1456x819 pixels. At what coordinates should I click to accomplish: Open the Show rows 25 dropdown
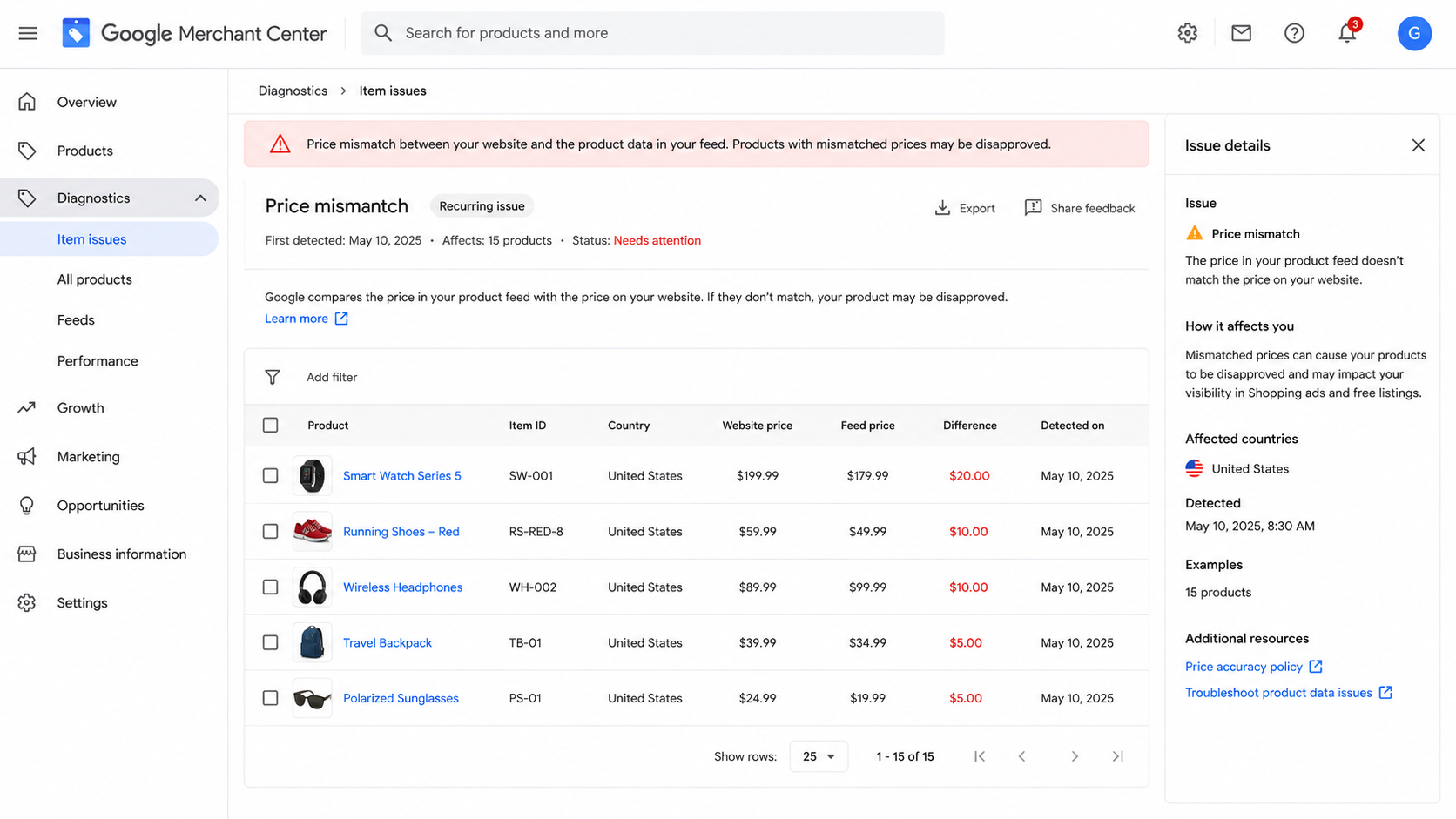point(819,756)
